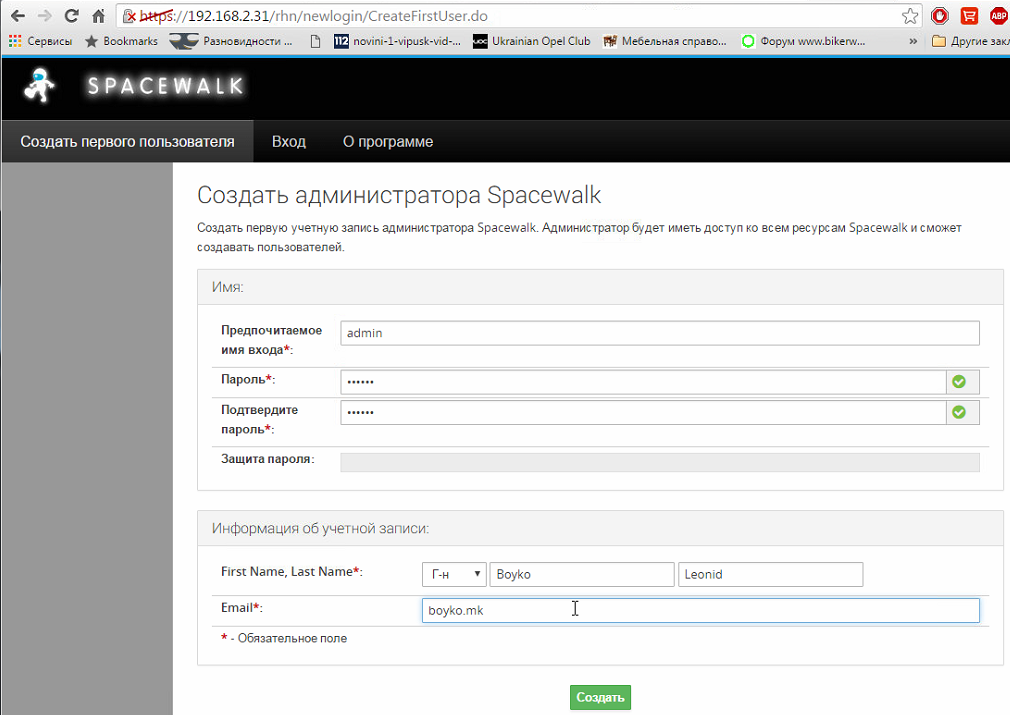Viewport: 1010px width, 715px height.
Task: Open the Г-н title dropdown
Action: [x=454, y=574]
